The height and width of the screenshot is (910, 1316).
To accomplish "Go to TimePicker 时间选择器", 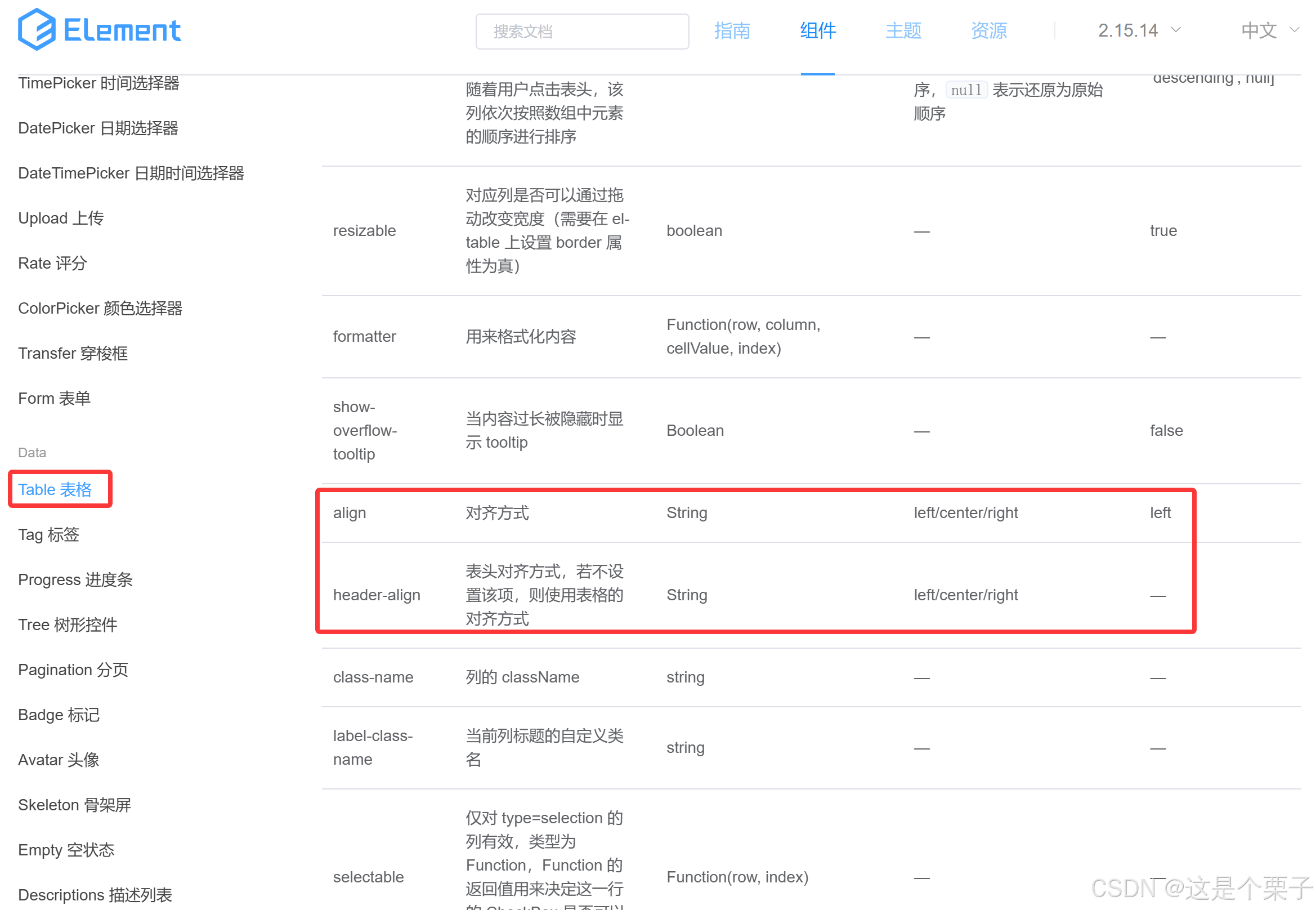I will click(x=99, y=83).
